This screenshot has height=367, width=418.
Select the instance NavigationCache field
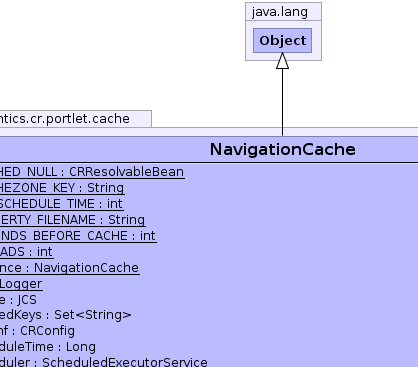pos(69,268)
